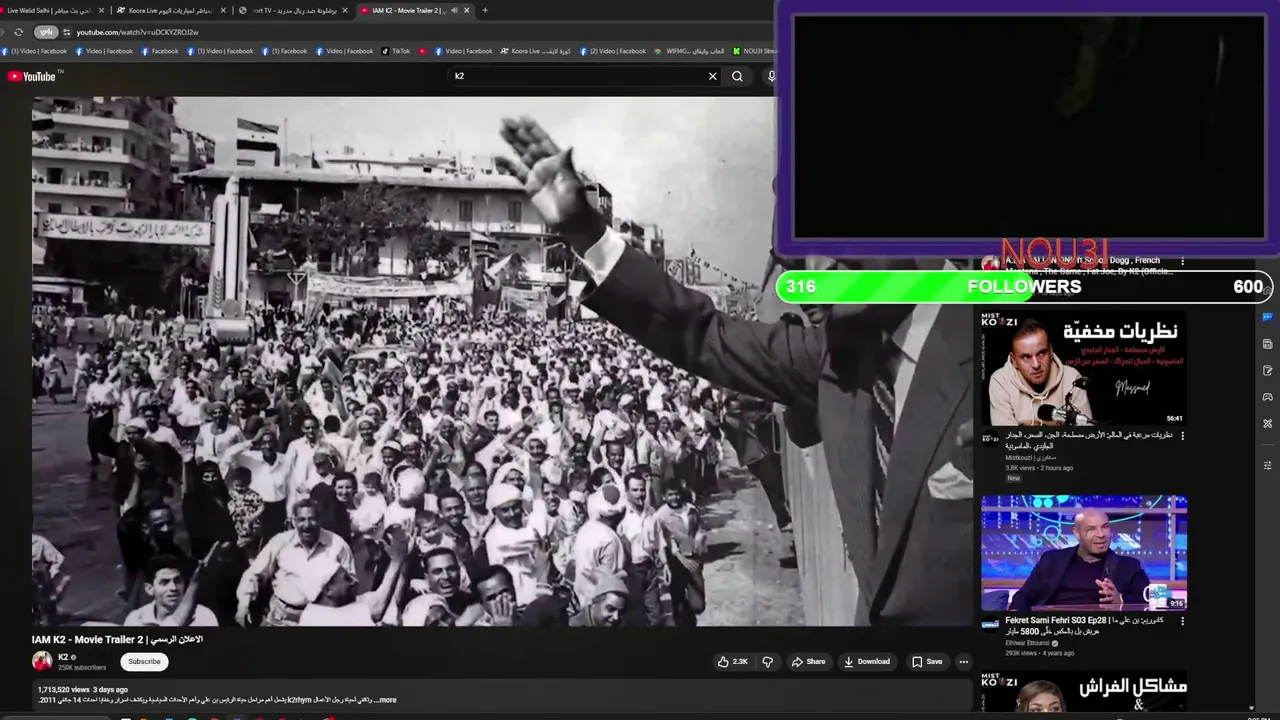This screenshot has width=1280, height=720.
Task: Start voice search with the microphone icon
Action: coord(771,76)
